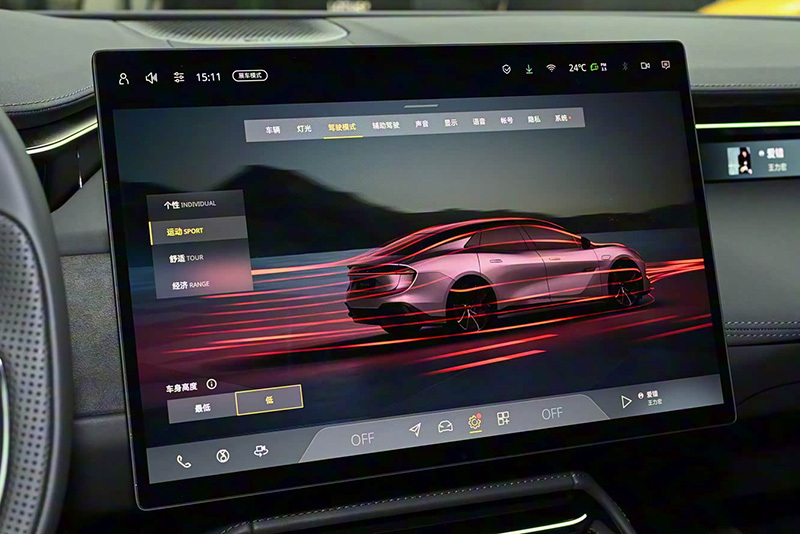Select 经济 RANGE drive mode
The height and width of the screenshot is (534, 800).
coord(203,285)
